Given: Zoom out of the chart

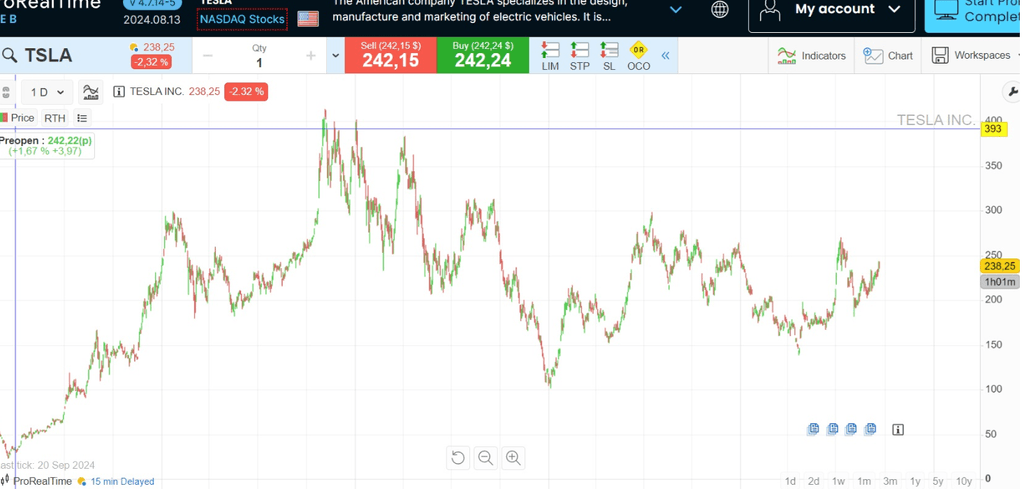Looking at the screenshot, I should point(485,458).
